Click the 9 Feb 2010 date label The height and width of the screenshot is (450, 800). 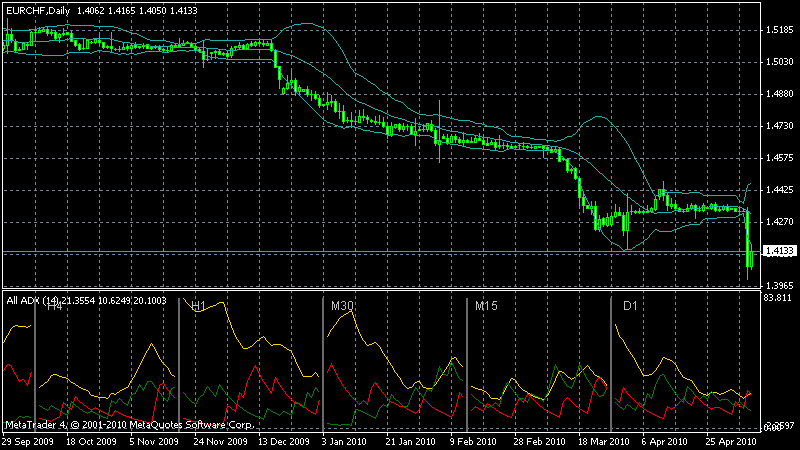click(472, 442)
